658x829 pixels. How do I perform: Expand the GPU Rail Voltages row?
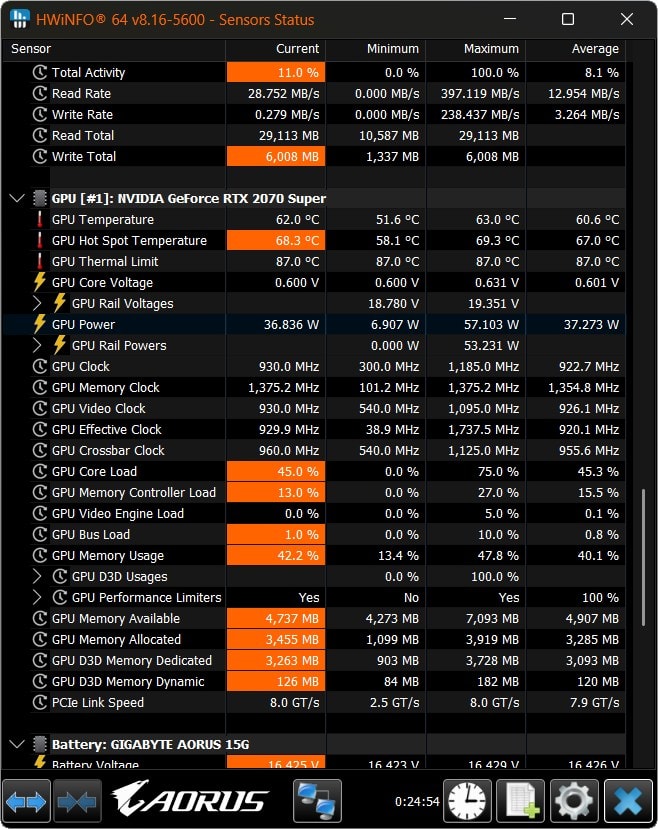(38, 303)
